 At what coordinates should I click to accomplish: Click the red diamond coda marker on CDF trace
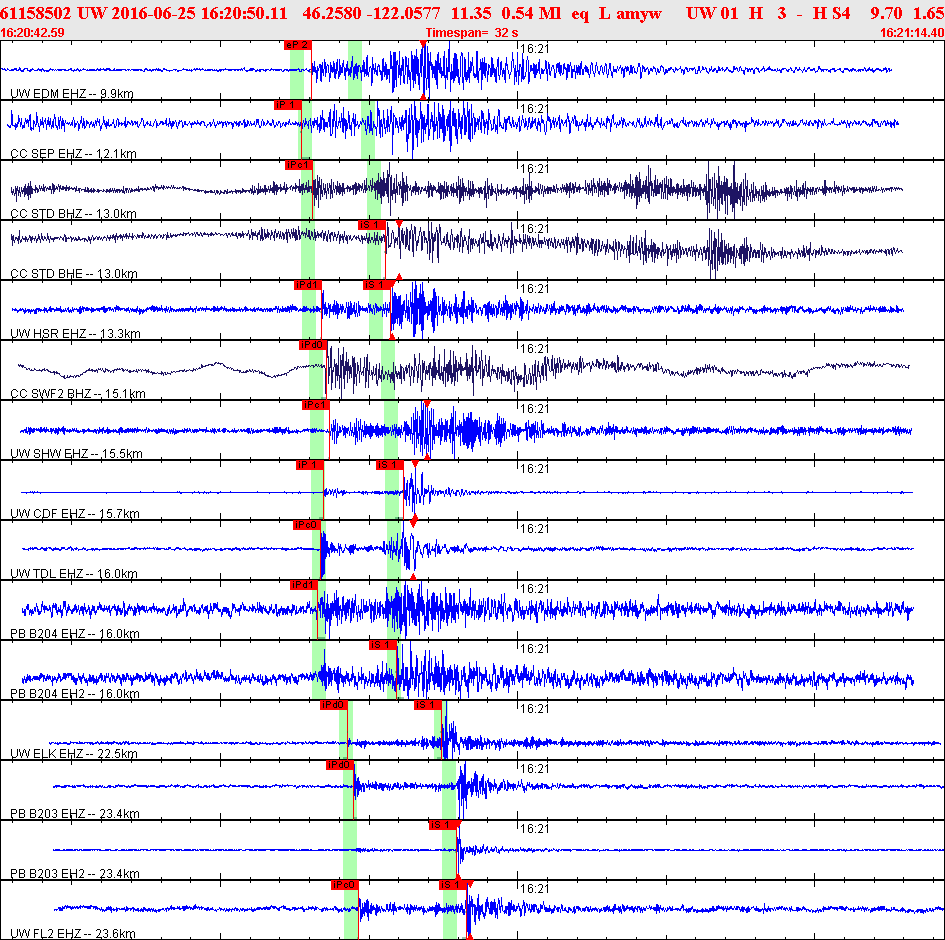click(x=413, y=521)
